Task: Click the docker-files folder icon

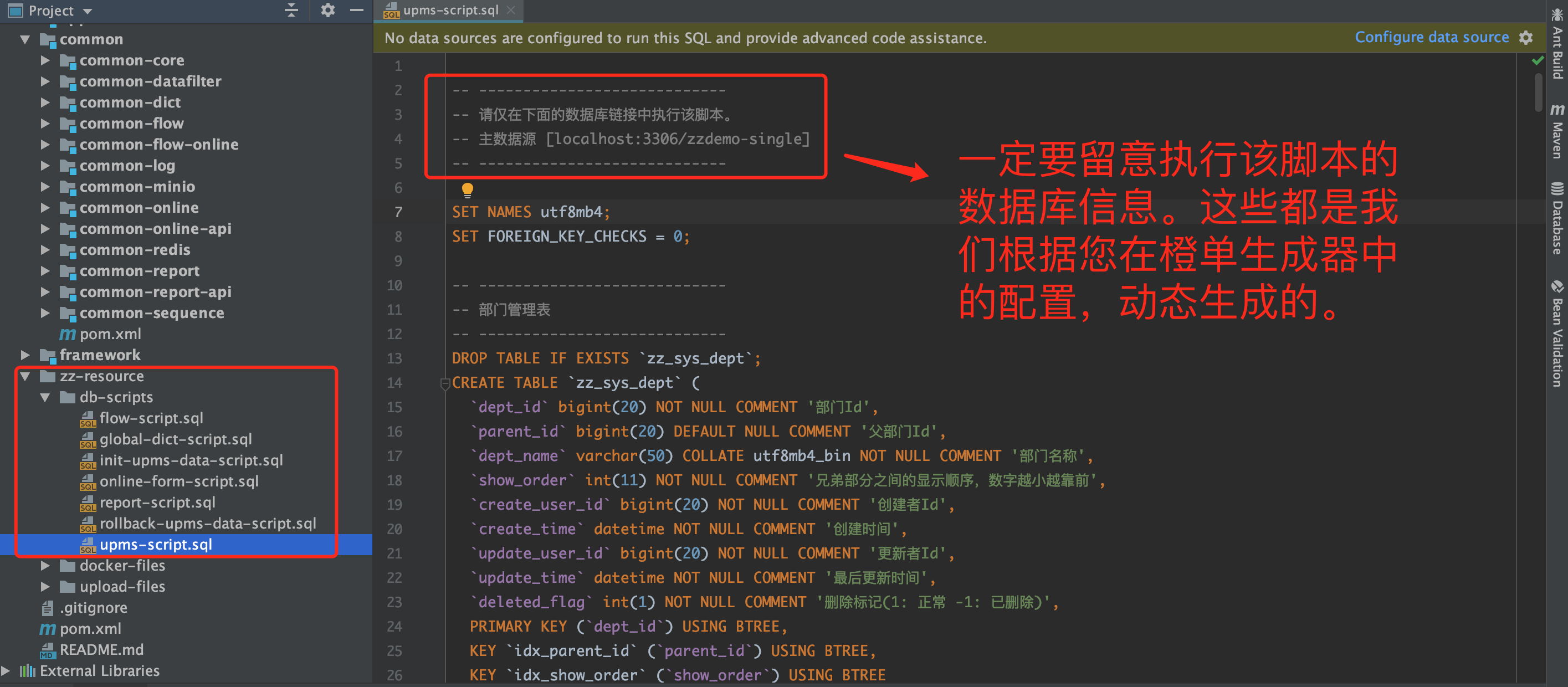Action: (x=68, y=566)
